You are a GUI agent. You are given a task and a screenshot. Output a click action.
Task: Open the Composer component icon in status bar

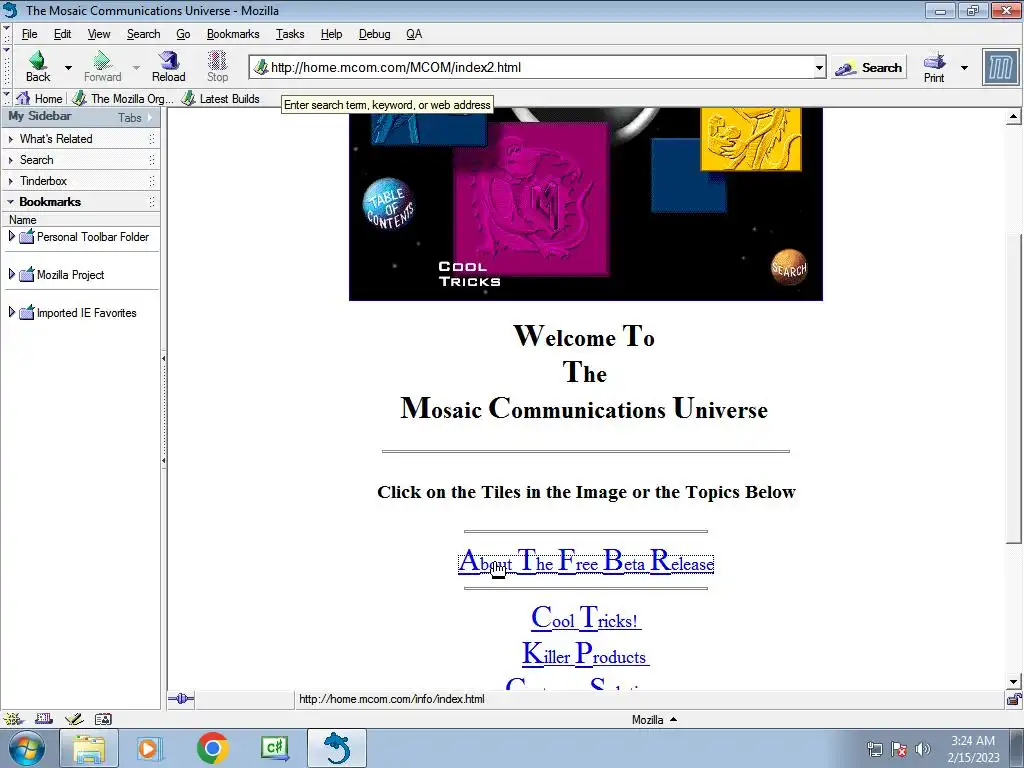point(73,719)
